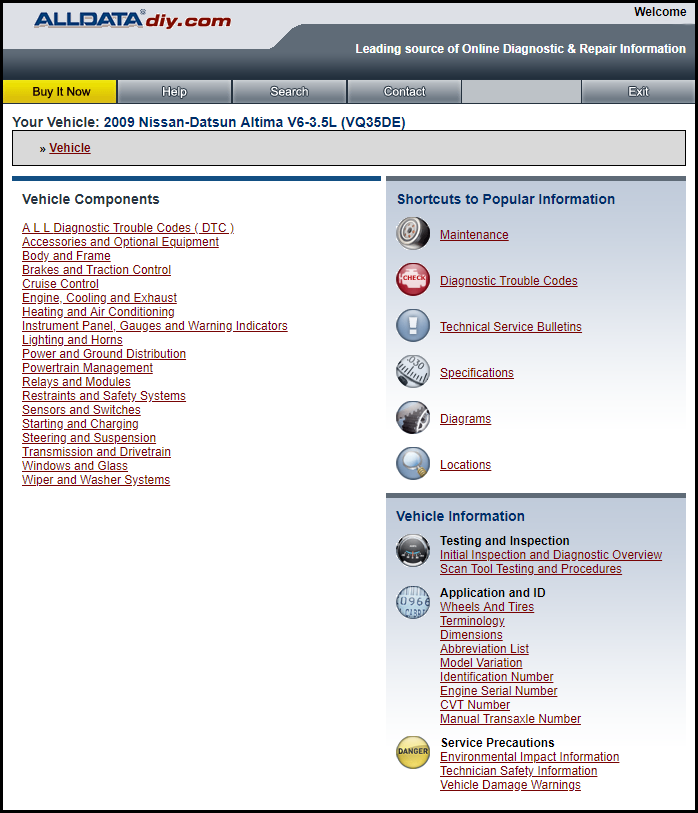Open A L L Diagnostic Trouble Codes ( DTC )
The image size is (698, 813).
tap(128, 228)
